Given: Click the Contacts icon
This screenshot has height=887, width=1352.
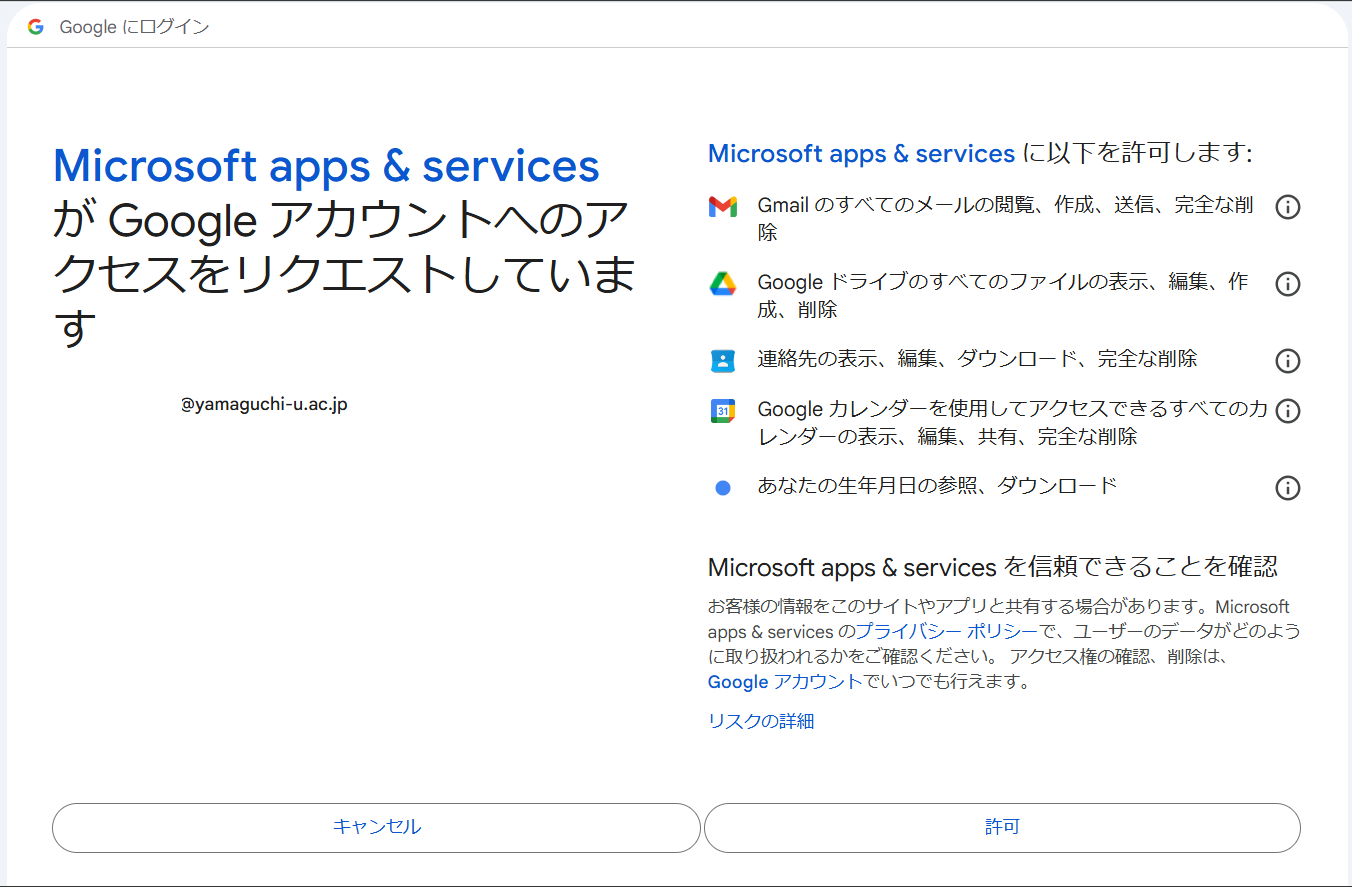Looking at the screenshot, I should tap(723, 360).
